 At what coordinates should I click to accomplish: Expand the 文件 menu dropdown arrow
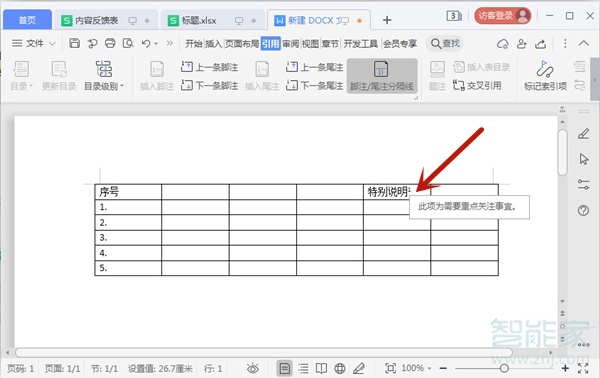52,44
